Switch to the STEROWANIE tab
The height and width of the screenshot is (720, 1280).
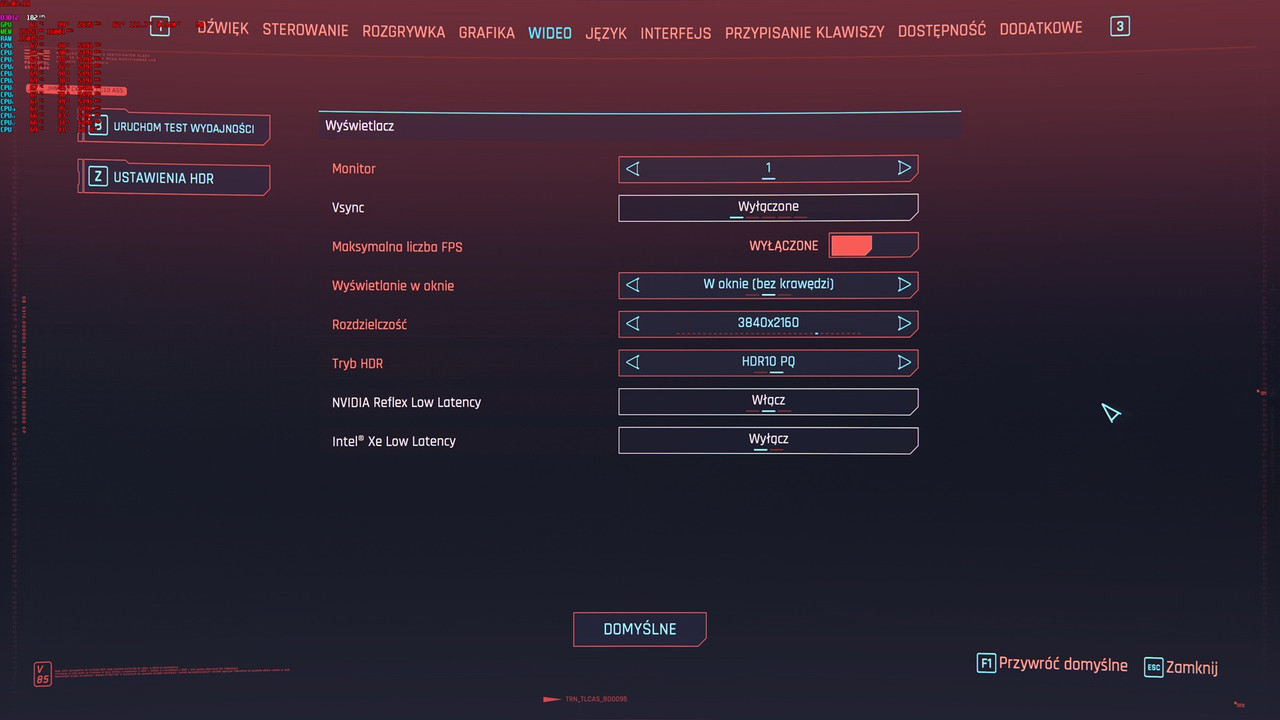point(305,30)
